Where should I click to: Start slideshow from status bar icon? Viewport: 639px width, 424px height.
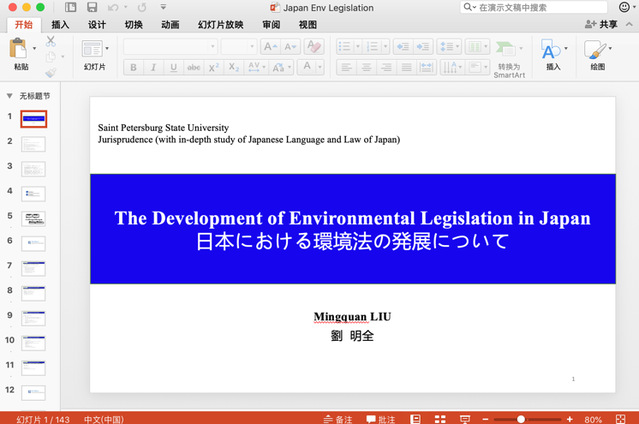click(465, 418)
